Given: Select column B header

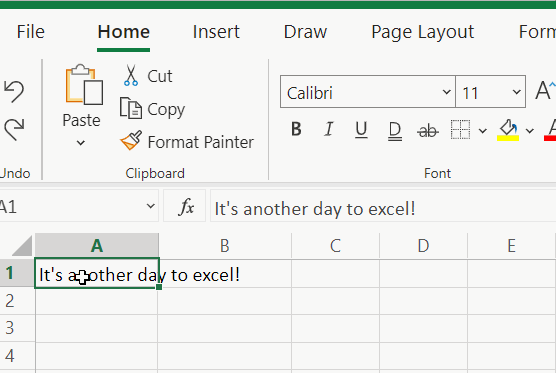Looking at the screenshot, I should pyautogui.click(x=225, y=245).
